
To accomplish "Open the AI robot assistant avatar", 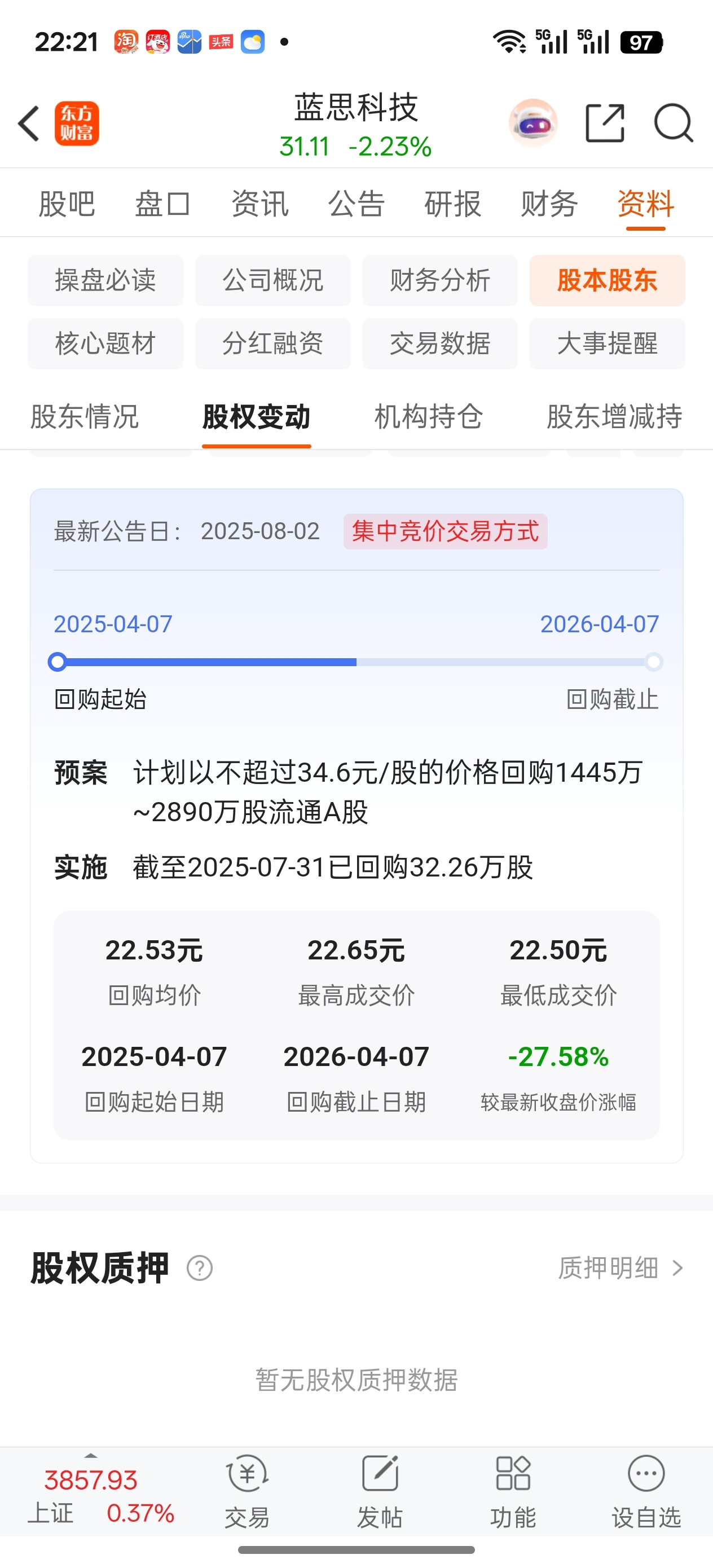I will pos(532,124).
